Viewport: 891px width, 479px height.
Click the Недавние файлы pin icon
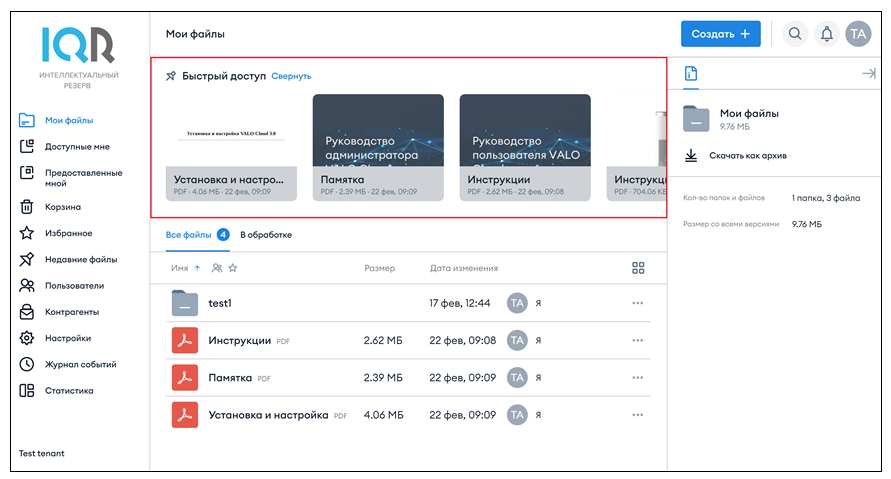(27, 259)
